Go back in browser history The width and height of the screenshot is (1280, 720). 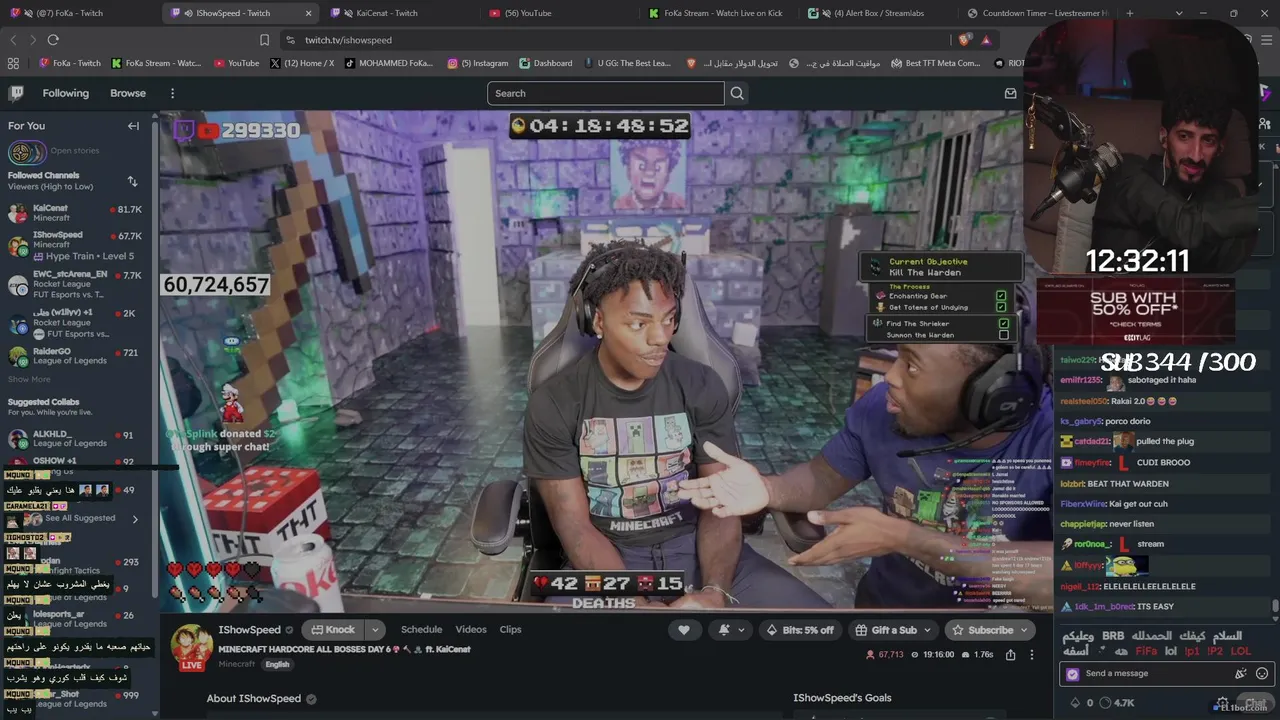coord(13,40)
